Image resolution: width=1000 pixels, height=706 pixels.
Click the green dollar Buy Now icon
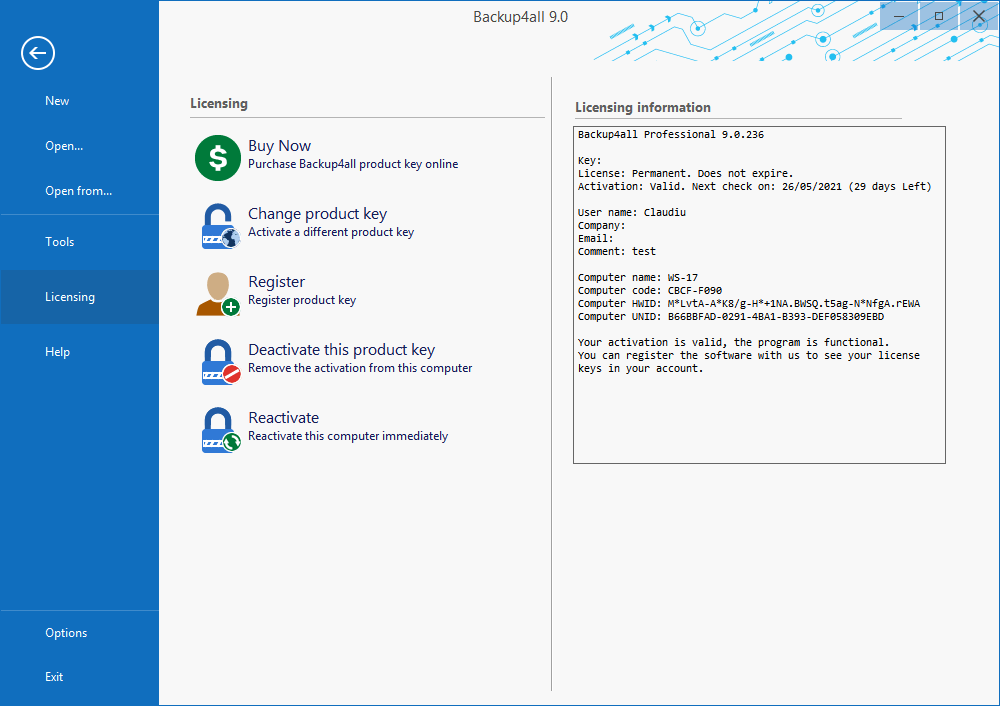point(217,158)
